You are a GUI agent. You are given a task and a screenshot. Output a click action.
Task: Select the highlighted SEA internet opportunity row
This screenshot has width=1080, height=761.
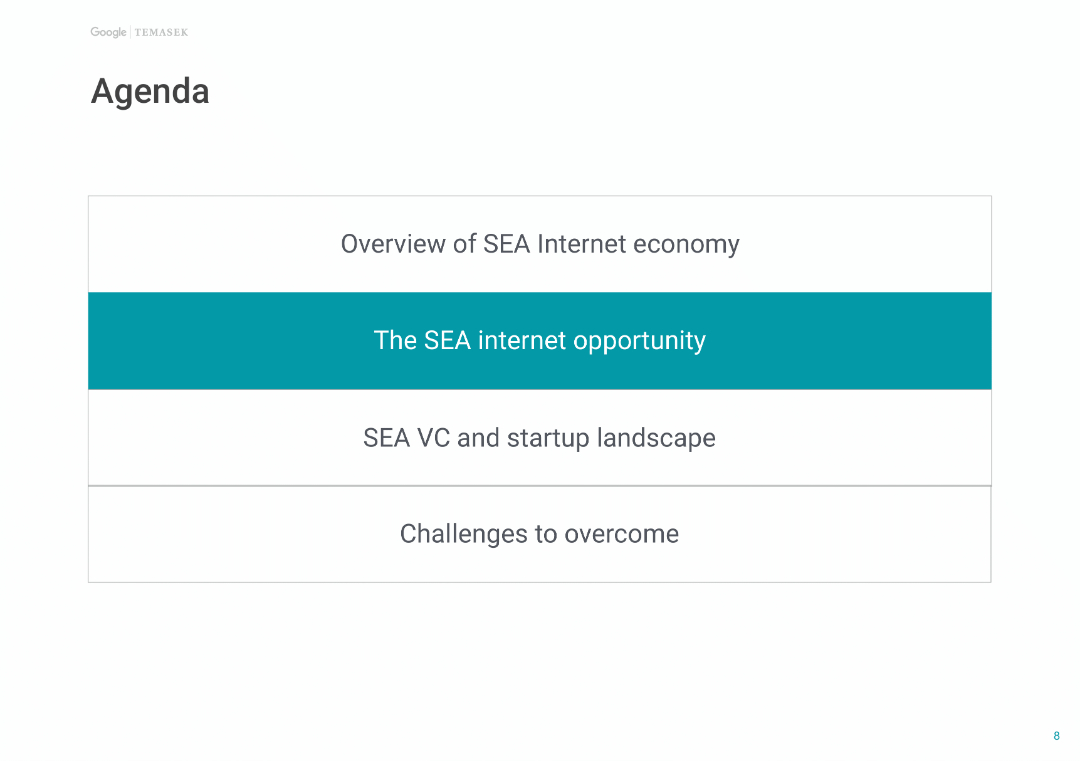(x=540, y=341)
